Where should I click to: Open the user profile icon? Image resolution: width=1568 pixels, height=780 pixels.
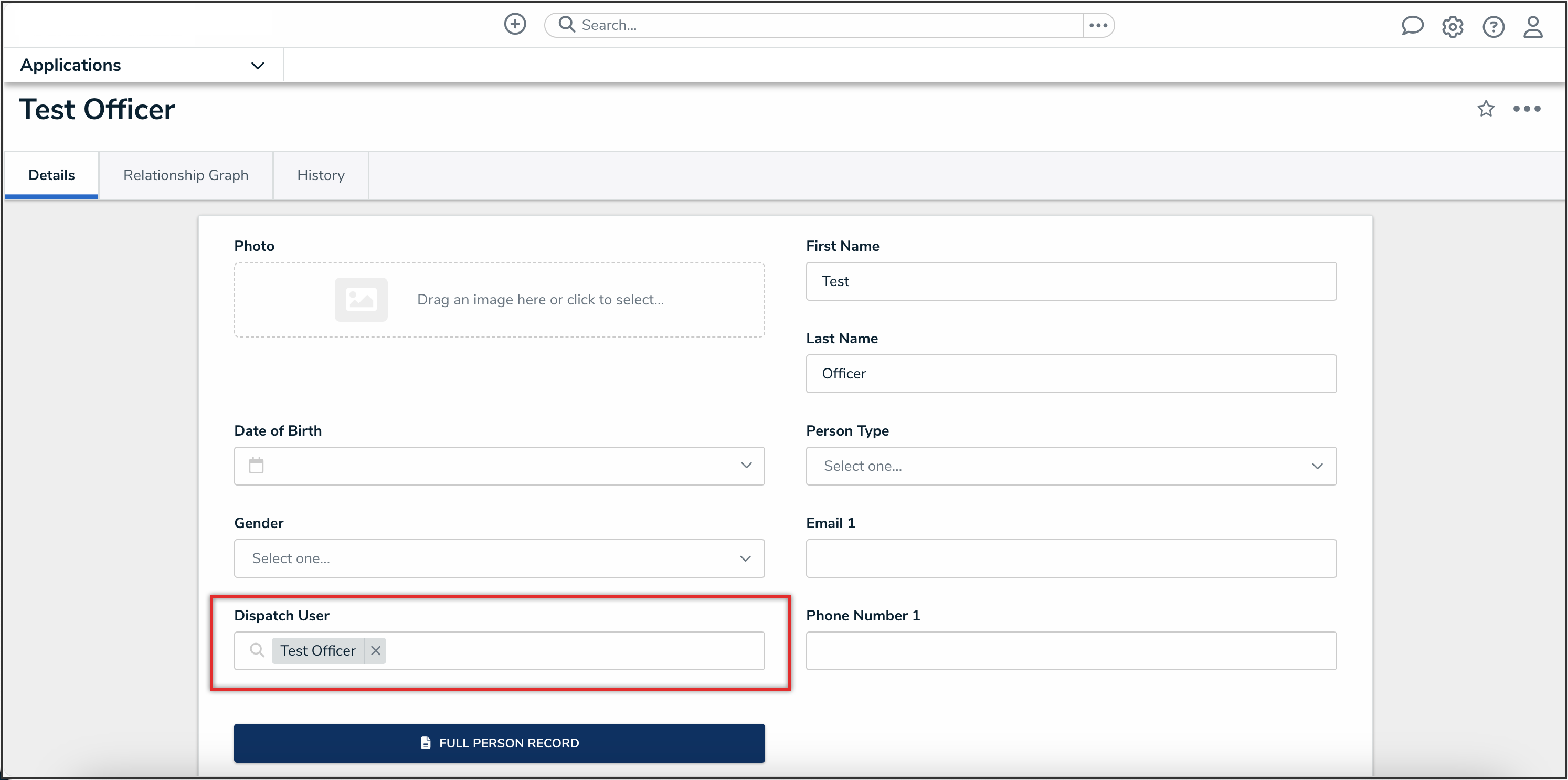pyautogui.click(x=1533, y=27)
